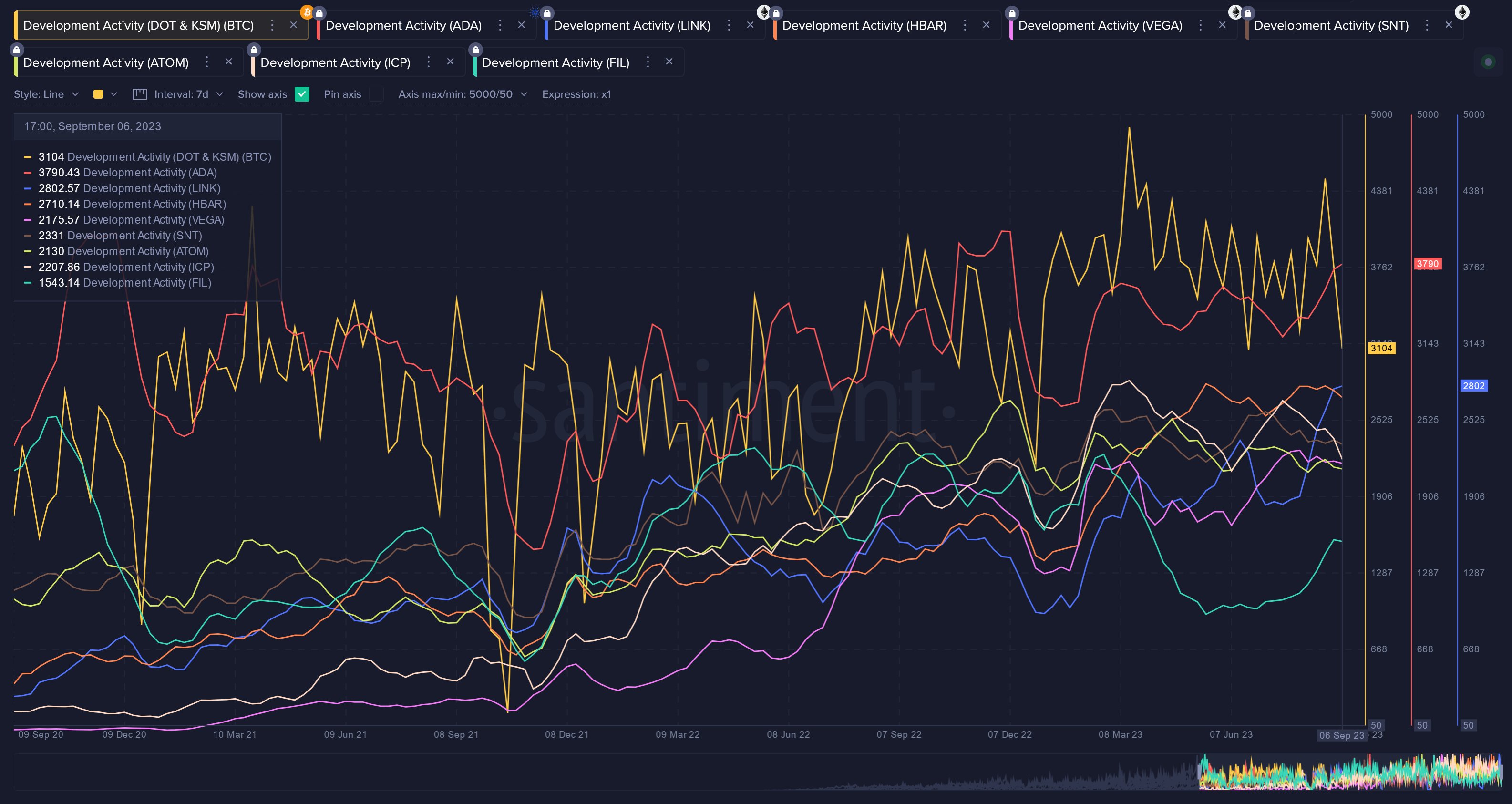Select Development Activity (DOT & KSM) tab
Screen dimensions: 1512x804
[139, 25]
